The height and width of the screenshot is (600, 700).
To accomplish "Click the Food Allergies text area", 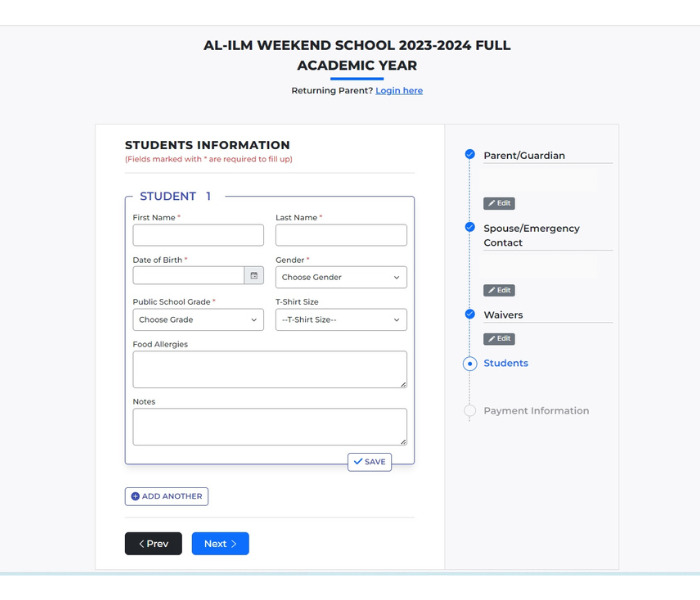I will pos(270,369).
